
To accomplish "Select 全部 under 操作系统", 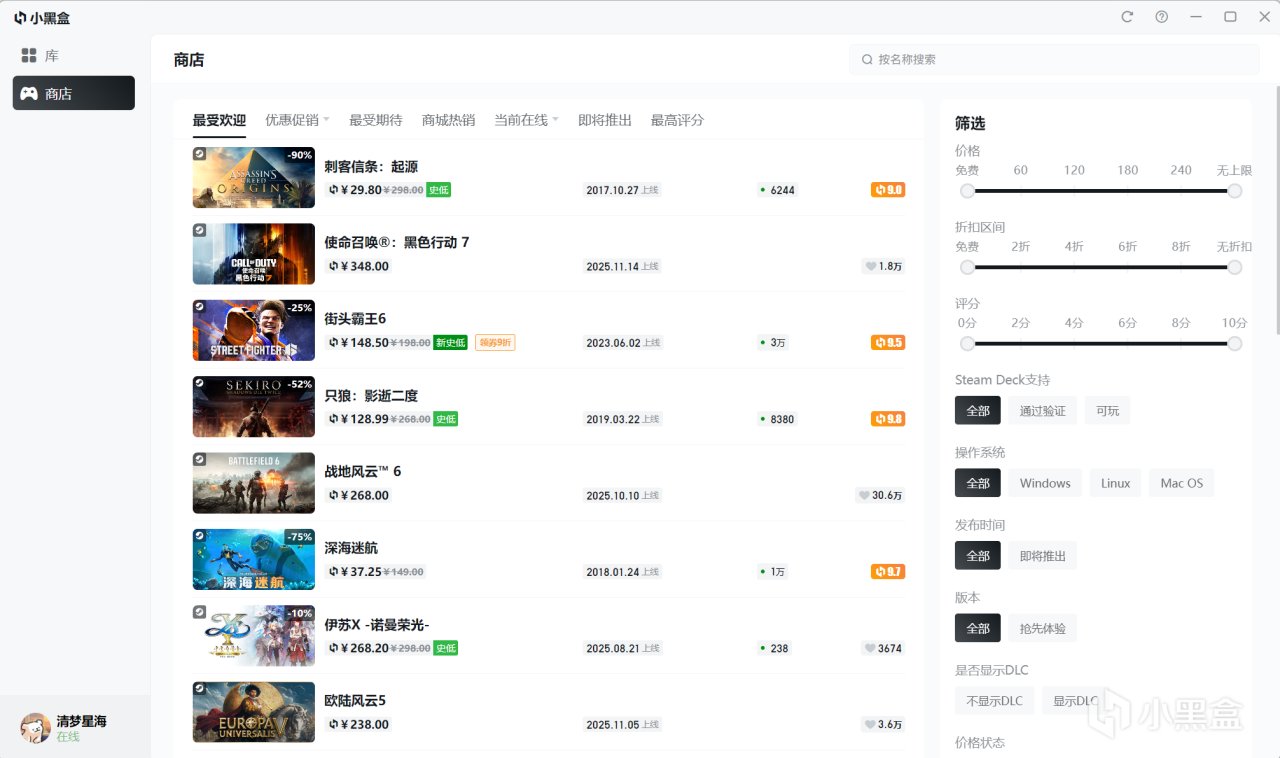I will click(x=978, y=483).
